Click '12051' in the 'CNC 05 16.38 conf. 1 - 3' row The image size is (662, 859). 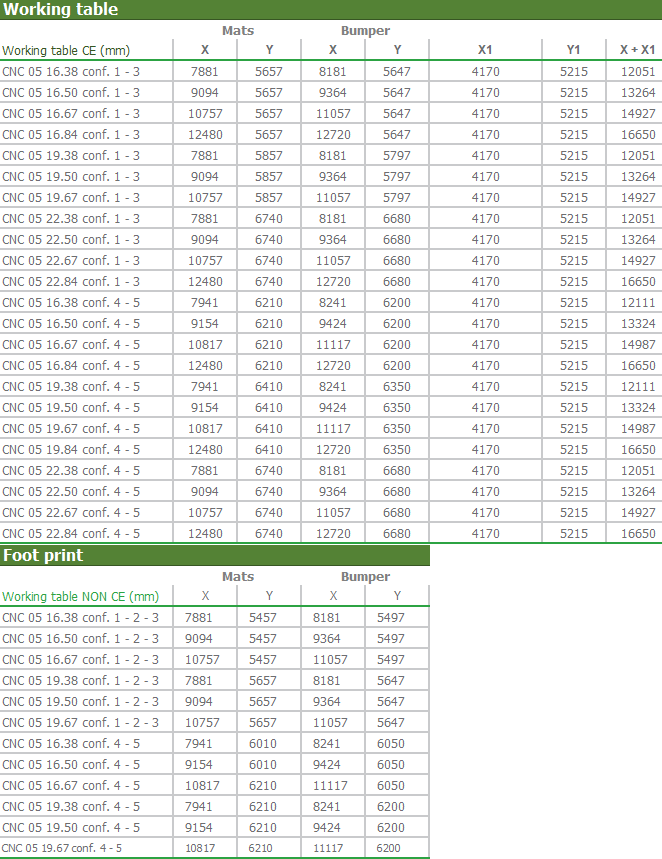638,72
